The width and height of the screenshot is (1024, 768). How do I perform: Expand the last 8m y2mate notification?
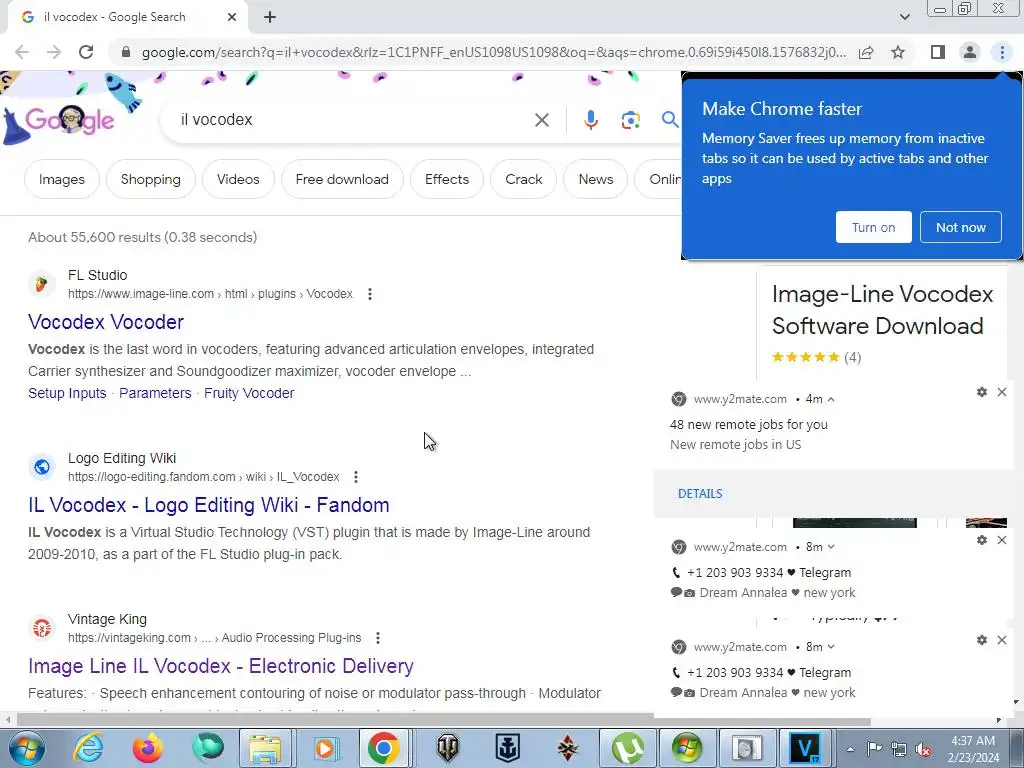(x=831, y=647)
